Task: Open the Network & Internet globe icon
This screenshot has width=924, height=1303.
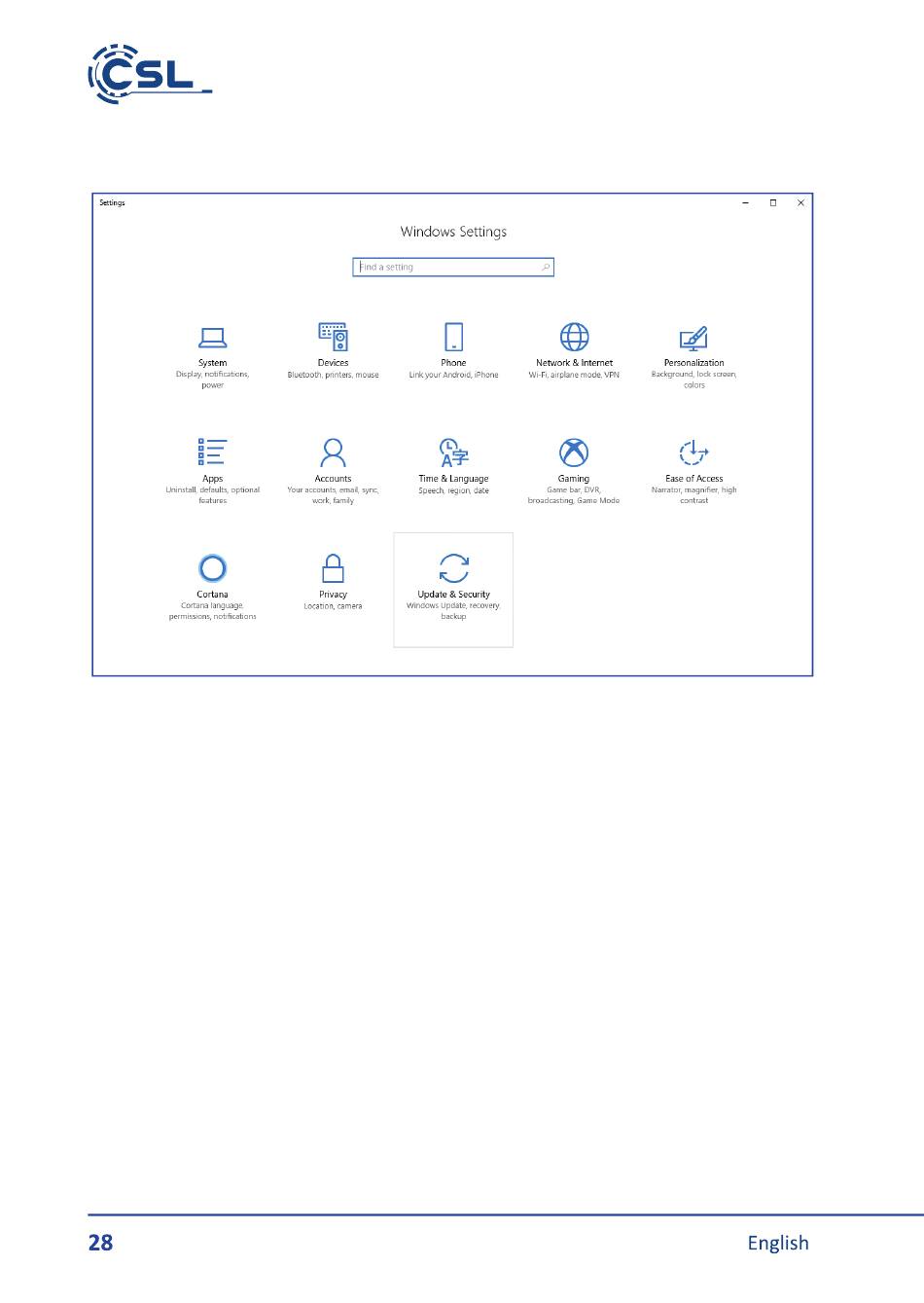Action: coord(574,337)
